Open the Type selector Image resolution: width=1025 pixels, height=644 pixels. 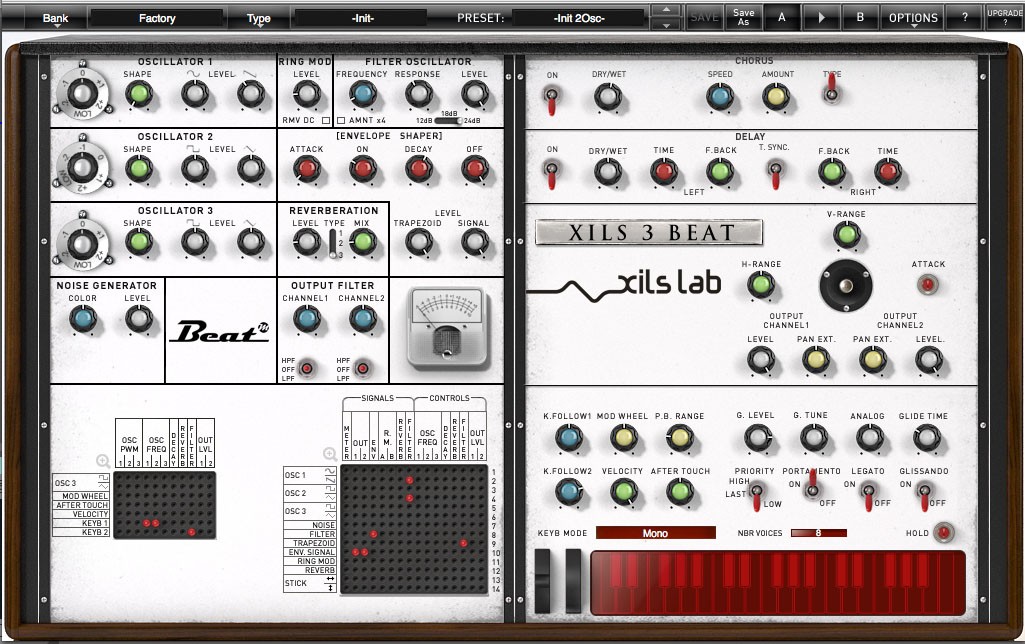(x=259, y=18)
